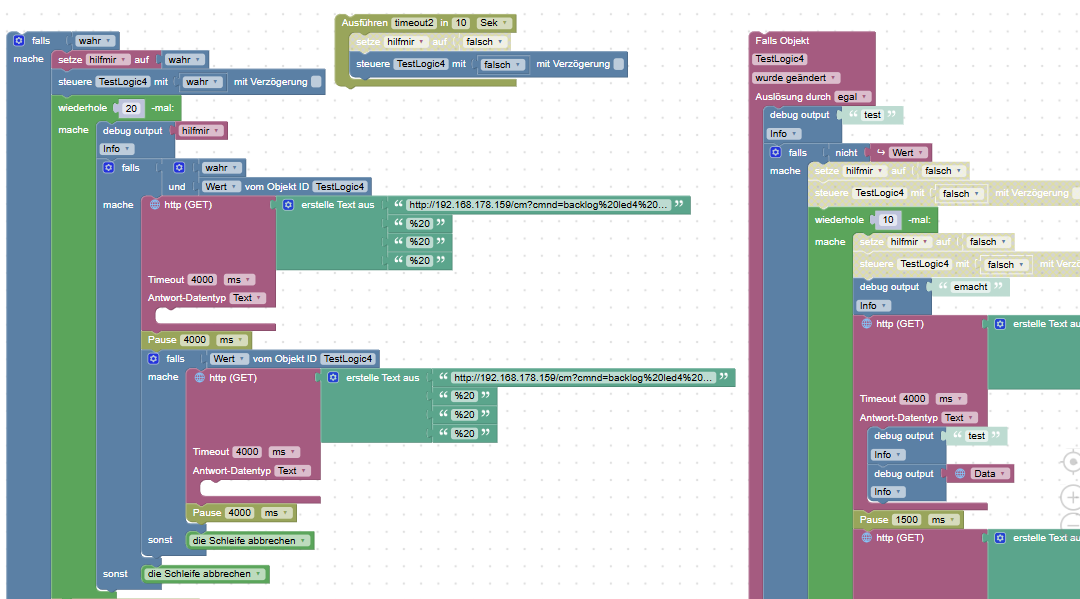Zoom in using the plus icon
The width and height of the screenshot is (1080, 599).
(x=1071, y=497)
